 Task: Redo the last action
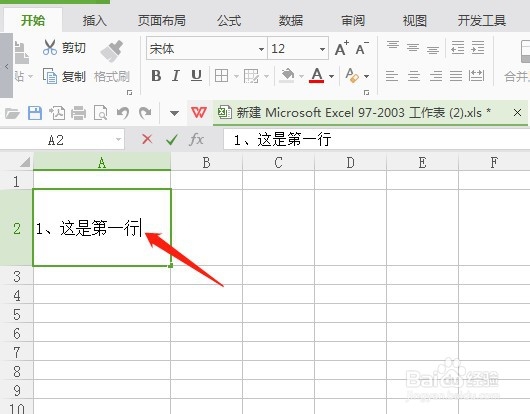(x=145, y=113)
